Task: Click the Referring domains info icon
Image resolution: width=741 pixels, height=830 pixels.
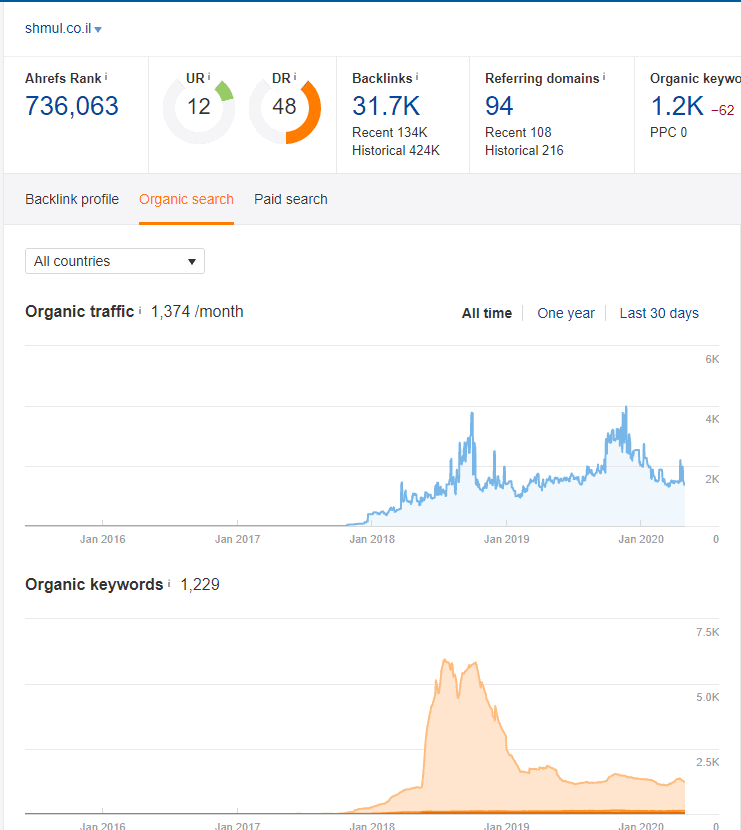Action: pos(604,77)
